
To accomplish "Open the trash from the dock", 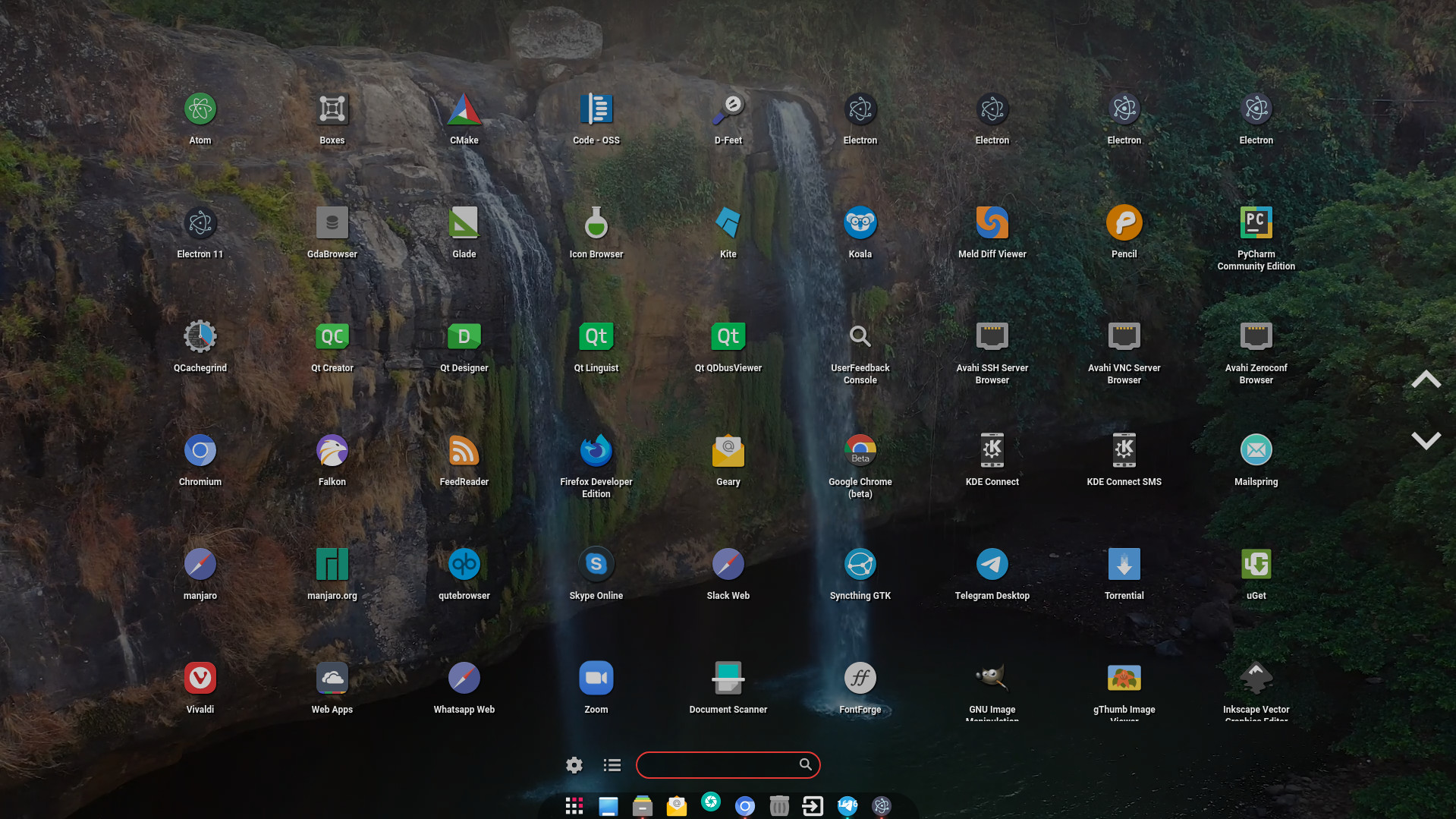I will click(779, 806).
